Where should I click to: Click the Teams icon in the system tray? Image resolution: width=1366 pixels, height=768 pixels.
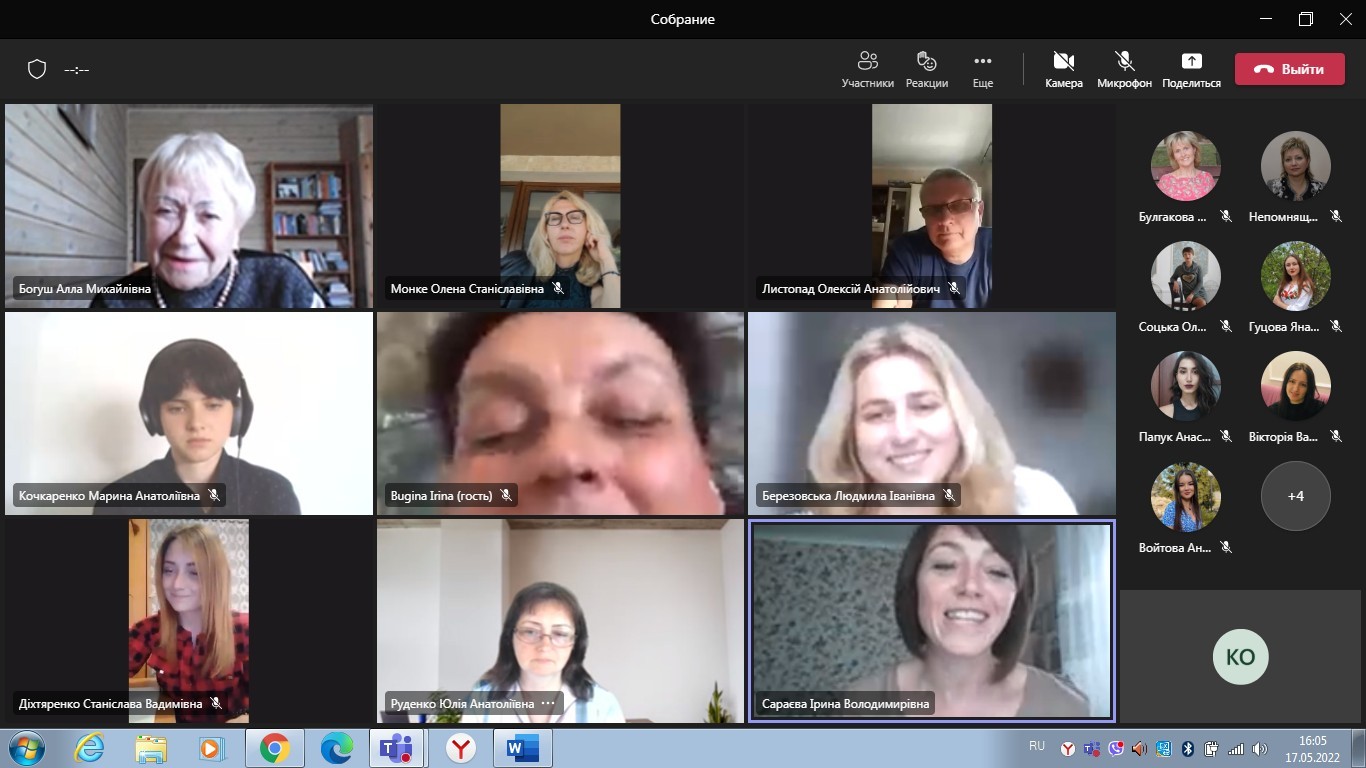1092,748
